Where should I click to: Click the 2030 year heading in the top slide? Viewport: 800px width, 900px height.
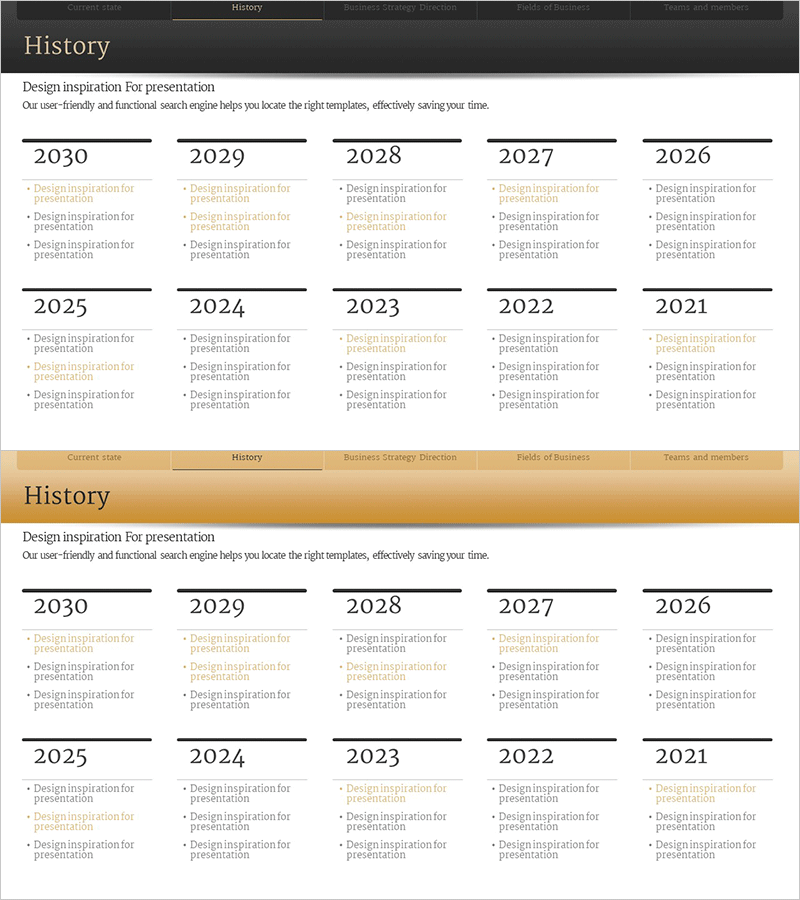tap(61, 157)
